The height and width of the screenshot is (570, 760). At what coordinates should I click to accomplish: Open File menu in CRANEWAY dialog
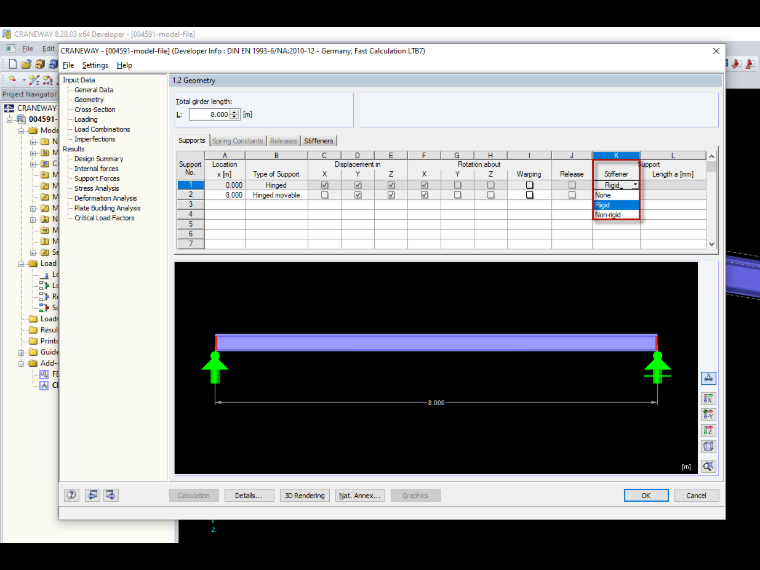[x=68, y=65]
